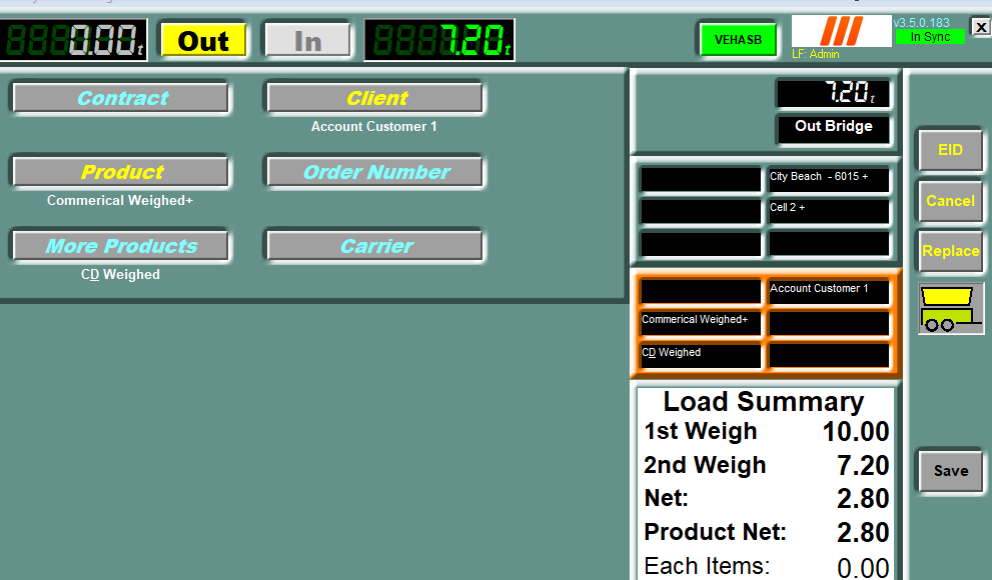Toggle the In weigh direction
Viewport: 992px width, 580px height.
point(308,41)
